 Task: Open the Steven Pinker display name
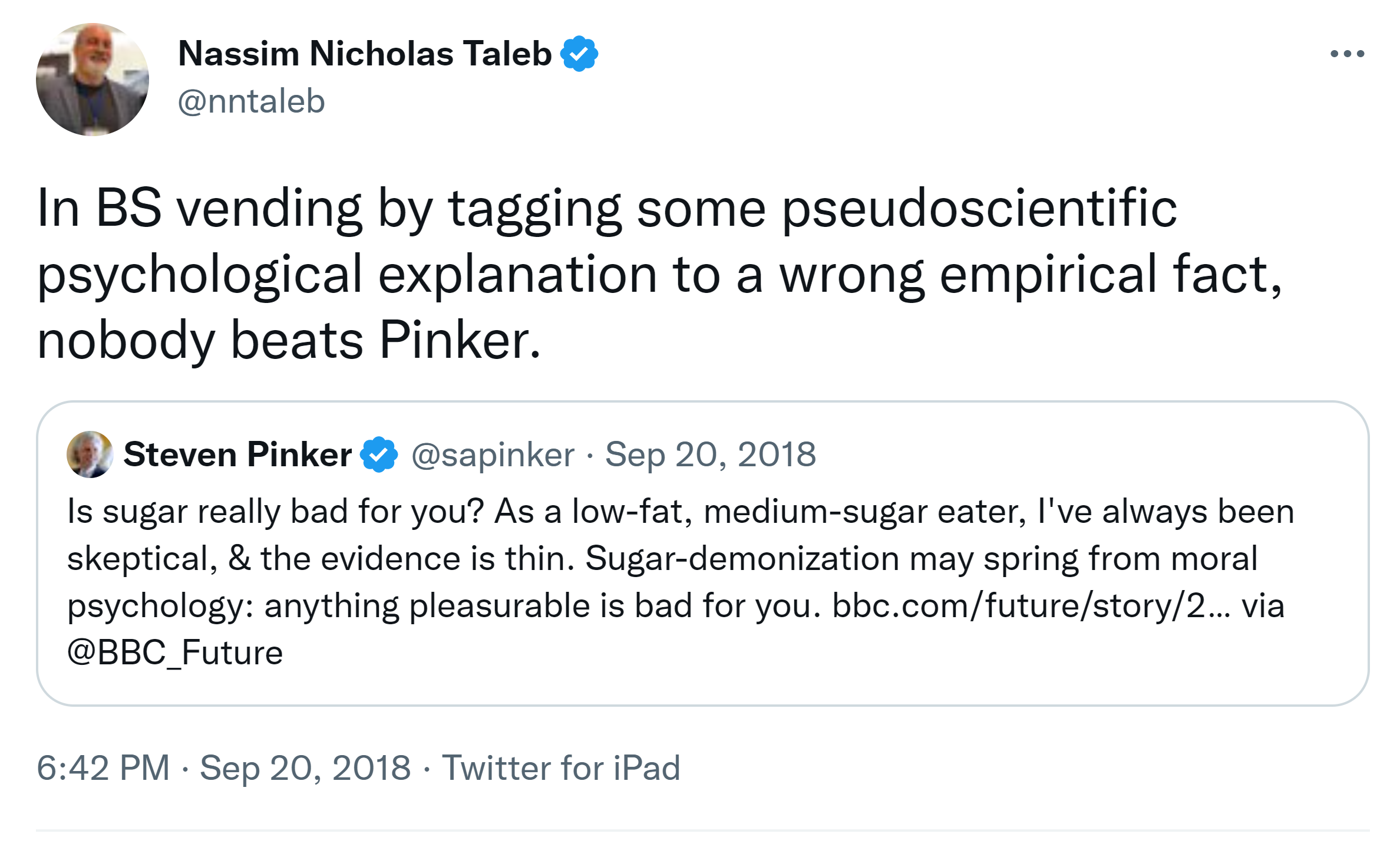pyautogui.click(x=237, y=454)
